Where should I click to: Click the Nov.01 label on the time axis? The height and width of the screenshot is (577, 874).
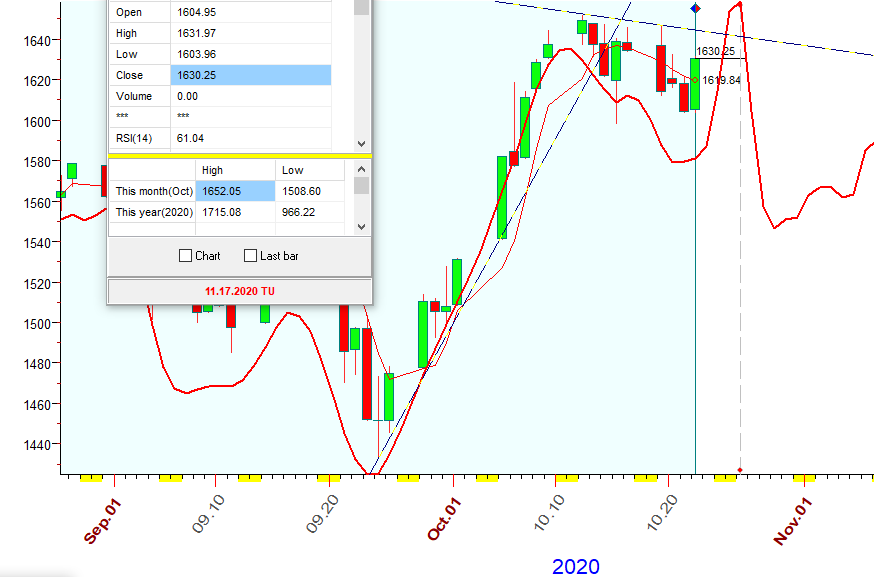pos(794,520)
